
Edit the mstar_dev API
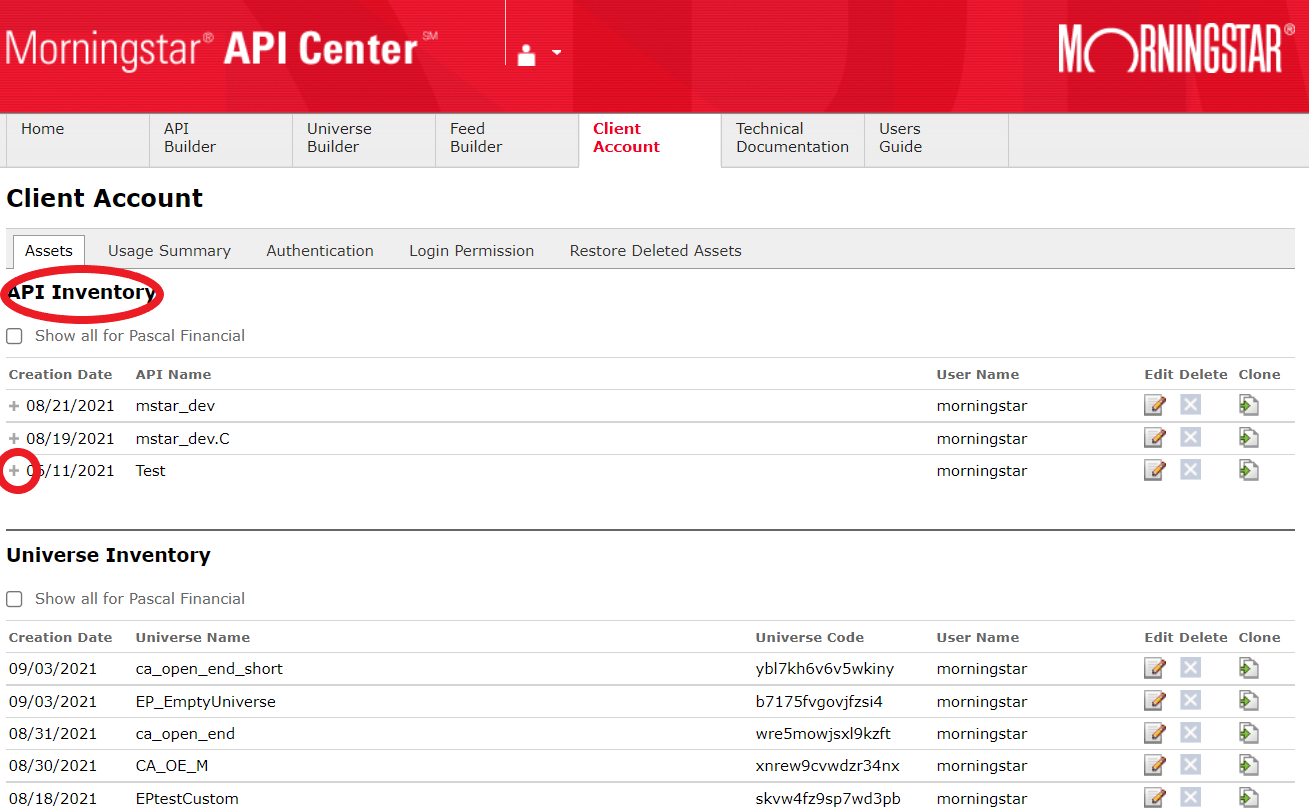(1155, 406)
